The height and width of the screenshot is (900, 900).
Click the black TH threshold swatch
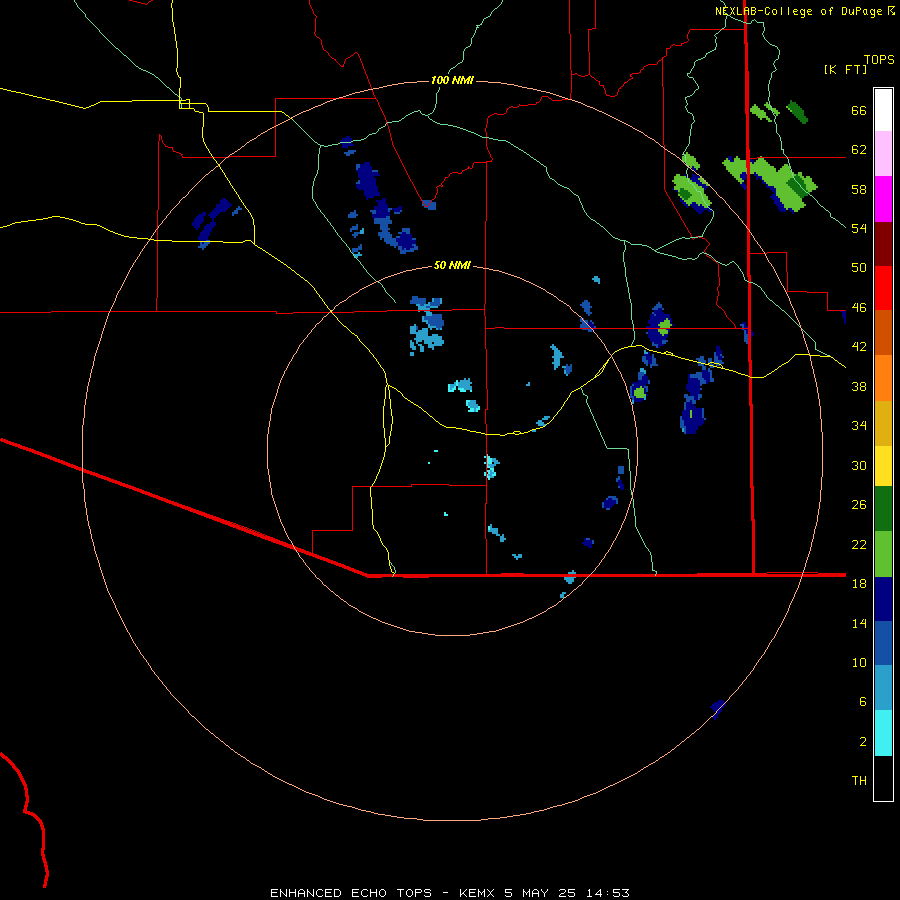(x=883, y=778)
